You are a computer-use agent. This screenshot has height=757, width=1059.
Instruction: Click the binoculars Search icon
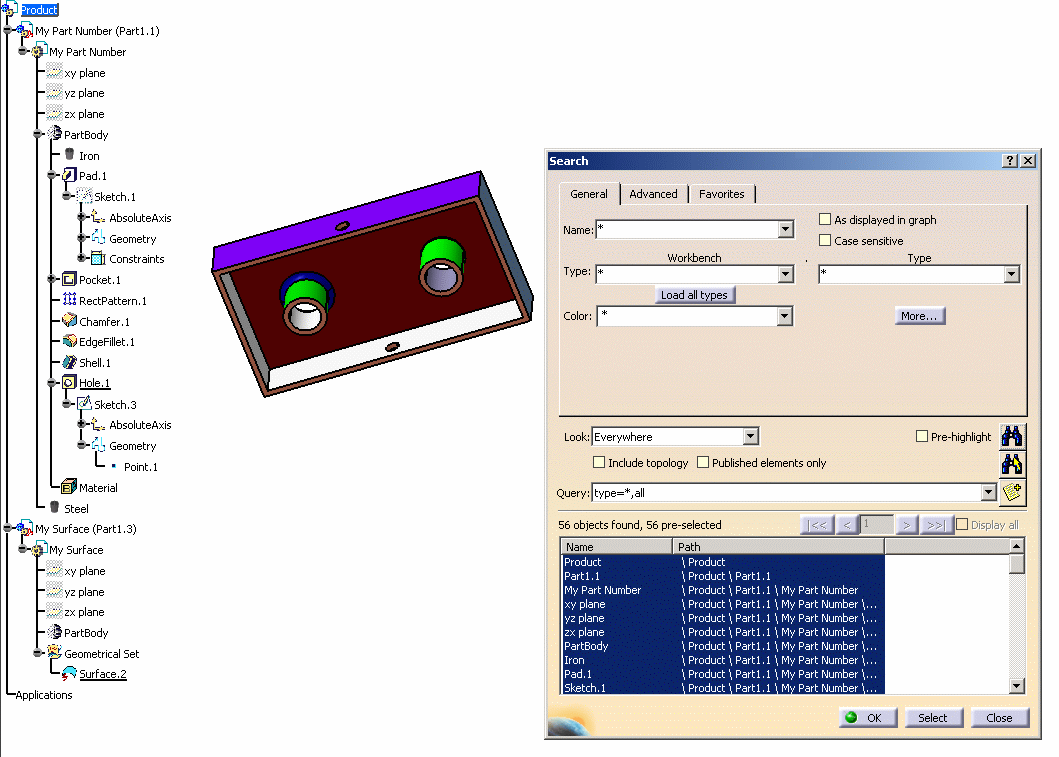1012,436
